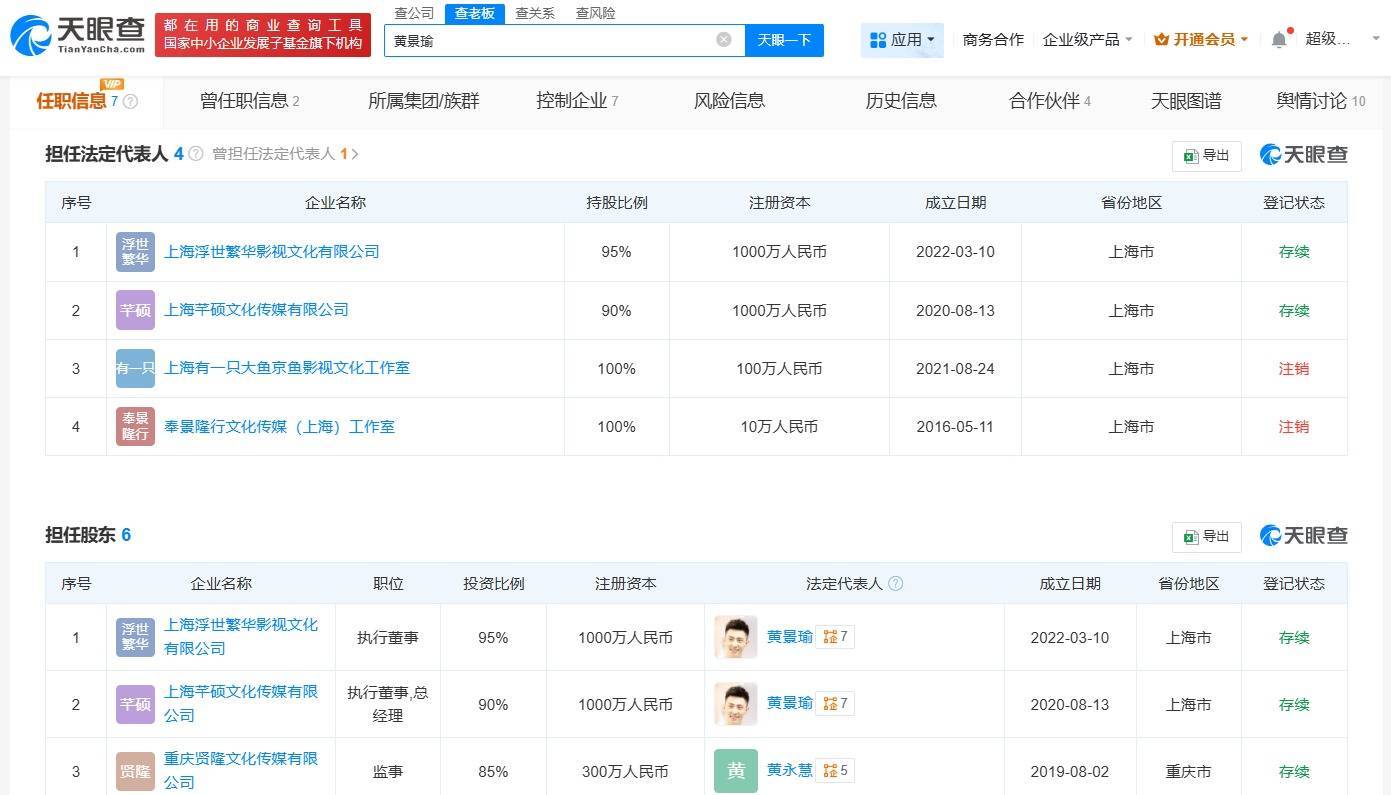The image size is (1391, 795).
Task: Clear the search field with the X icon
Action: 724,40
